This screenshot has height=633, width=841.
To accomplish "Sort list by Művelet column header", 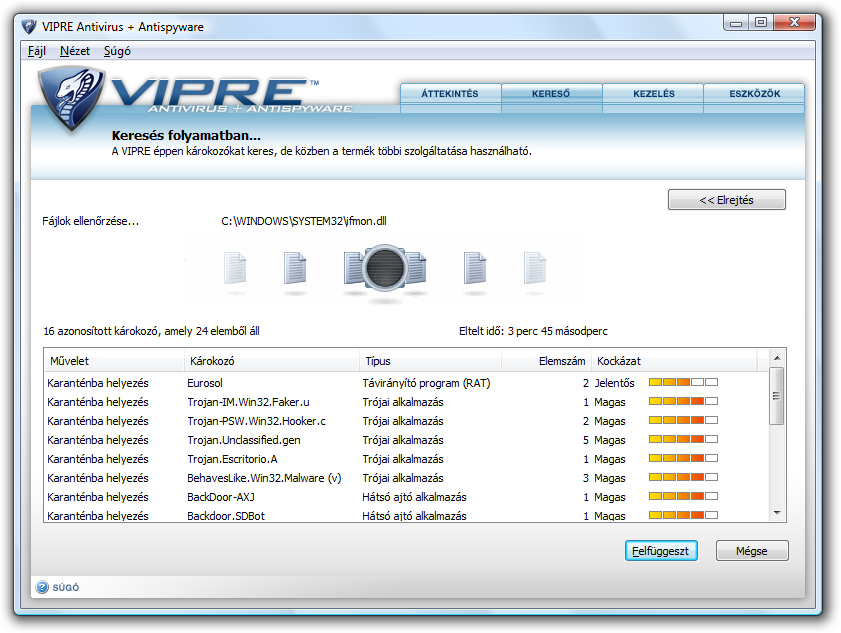I will tap(114, 361).
